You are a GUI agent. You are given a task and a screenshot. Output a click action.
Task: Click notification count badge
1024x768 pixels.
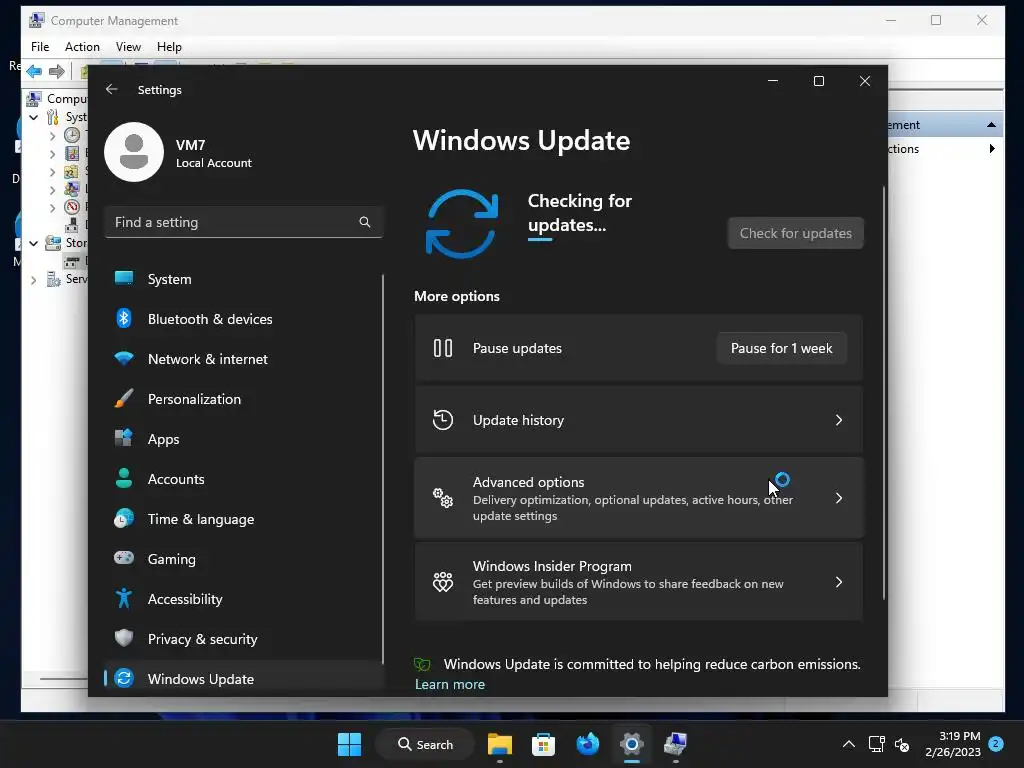pos(996,743)
